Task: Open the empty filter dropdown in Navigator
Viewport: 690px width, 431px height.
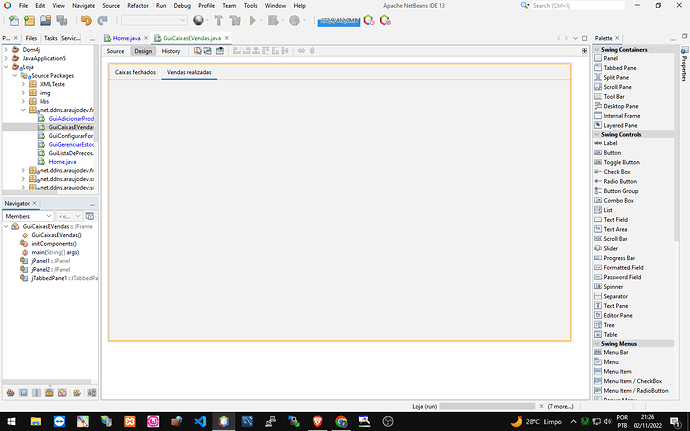Action: click(x=70, y=216)
